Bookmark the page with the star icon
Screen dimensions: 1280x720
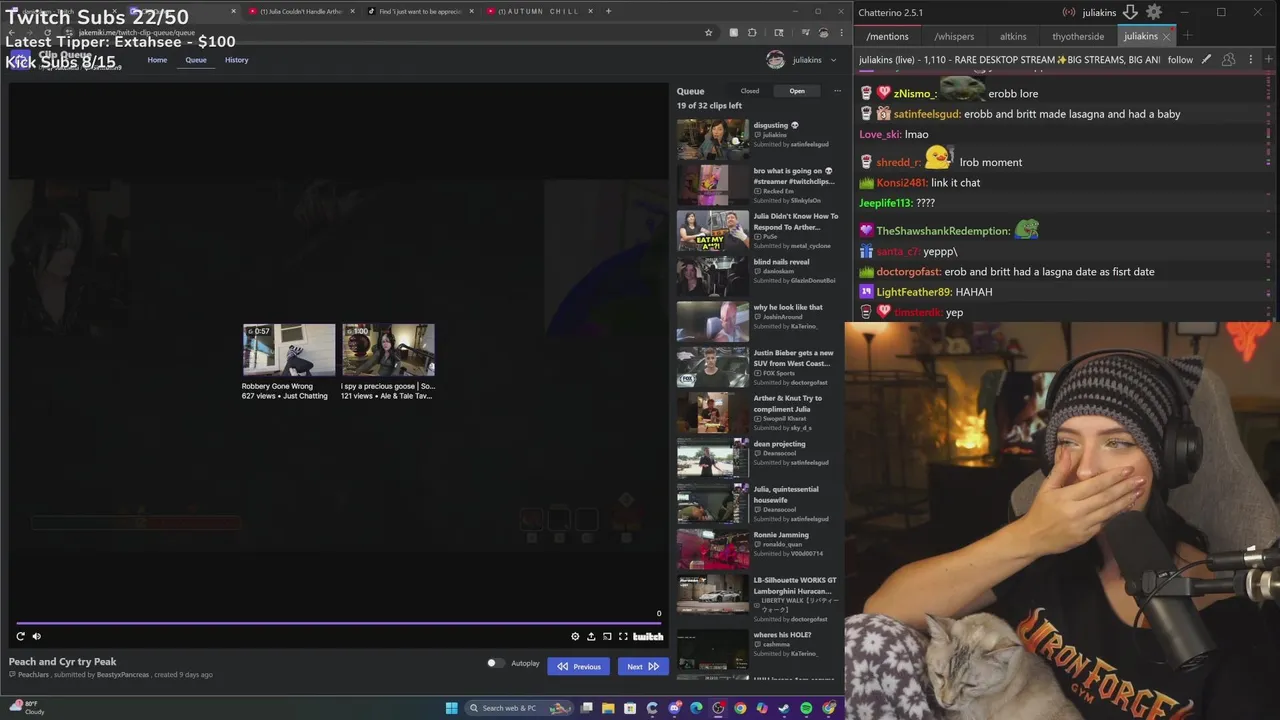(708, 32)
